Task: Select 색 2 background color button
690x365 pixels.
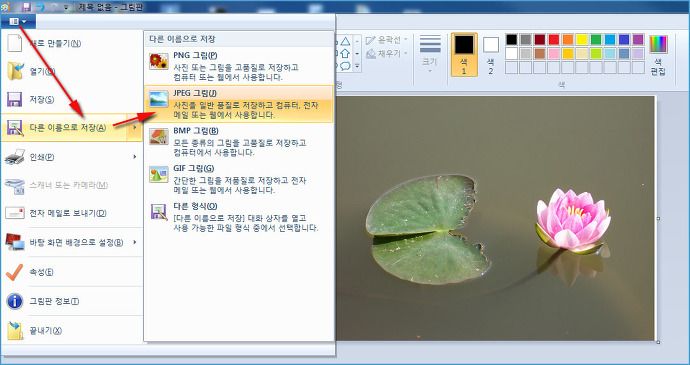Action: [491, 55]
